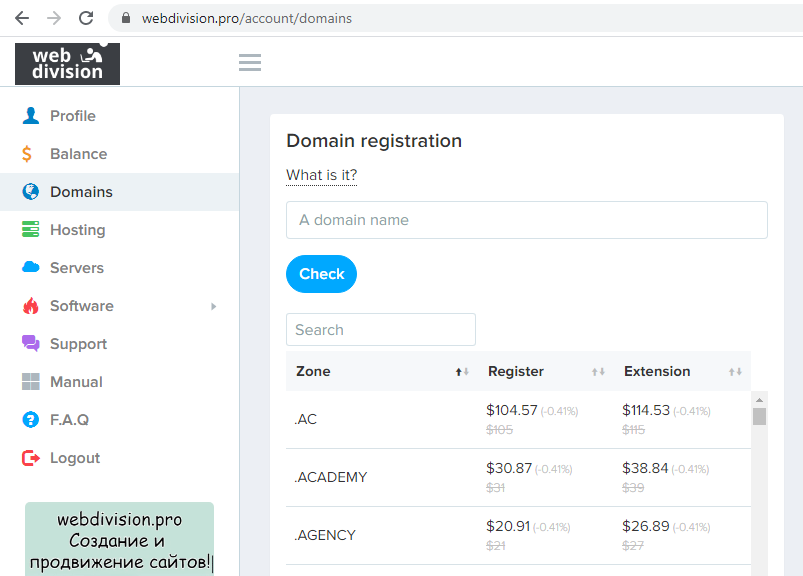This screenshot has height=576, width=803.
Task: Sort table by Register price column
Action: coord(598,372)
